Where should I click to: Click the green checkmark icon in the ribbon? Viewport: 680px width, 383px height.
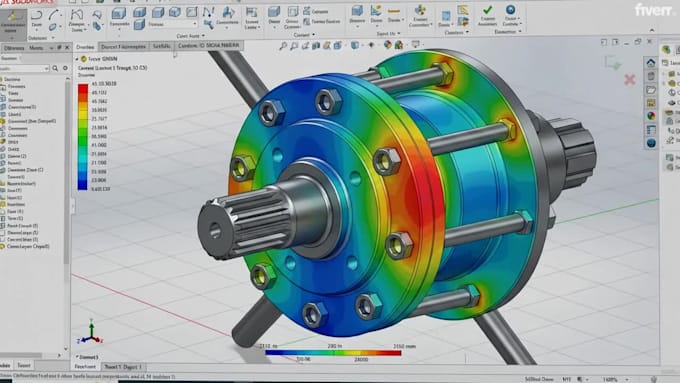point(487,10)
